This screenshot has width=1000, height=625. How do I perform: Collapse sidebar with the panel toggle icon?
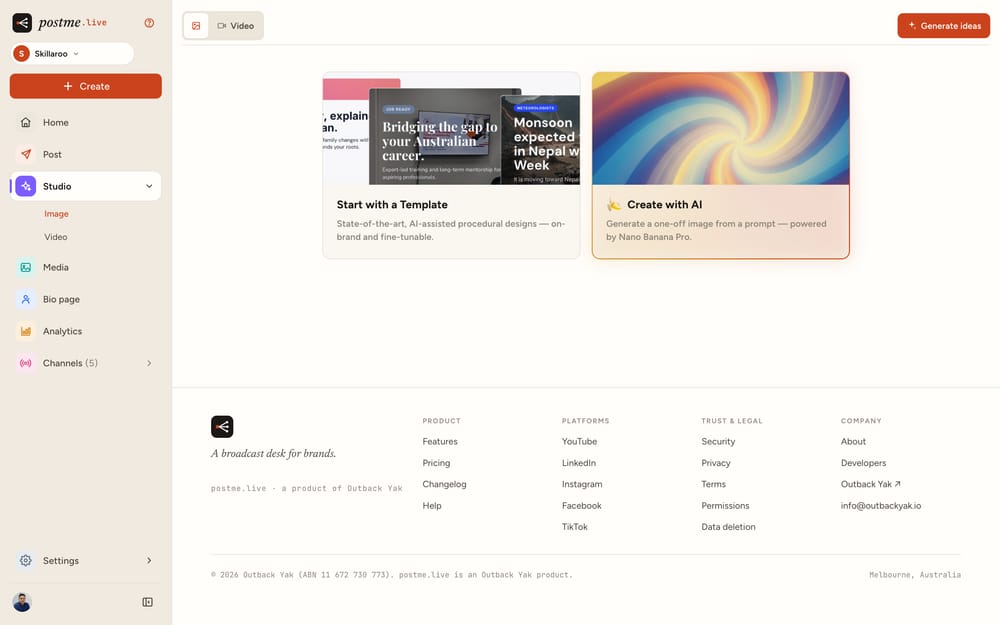[x=147, y=602]
